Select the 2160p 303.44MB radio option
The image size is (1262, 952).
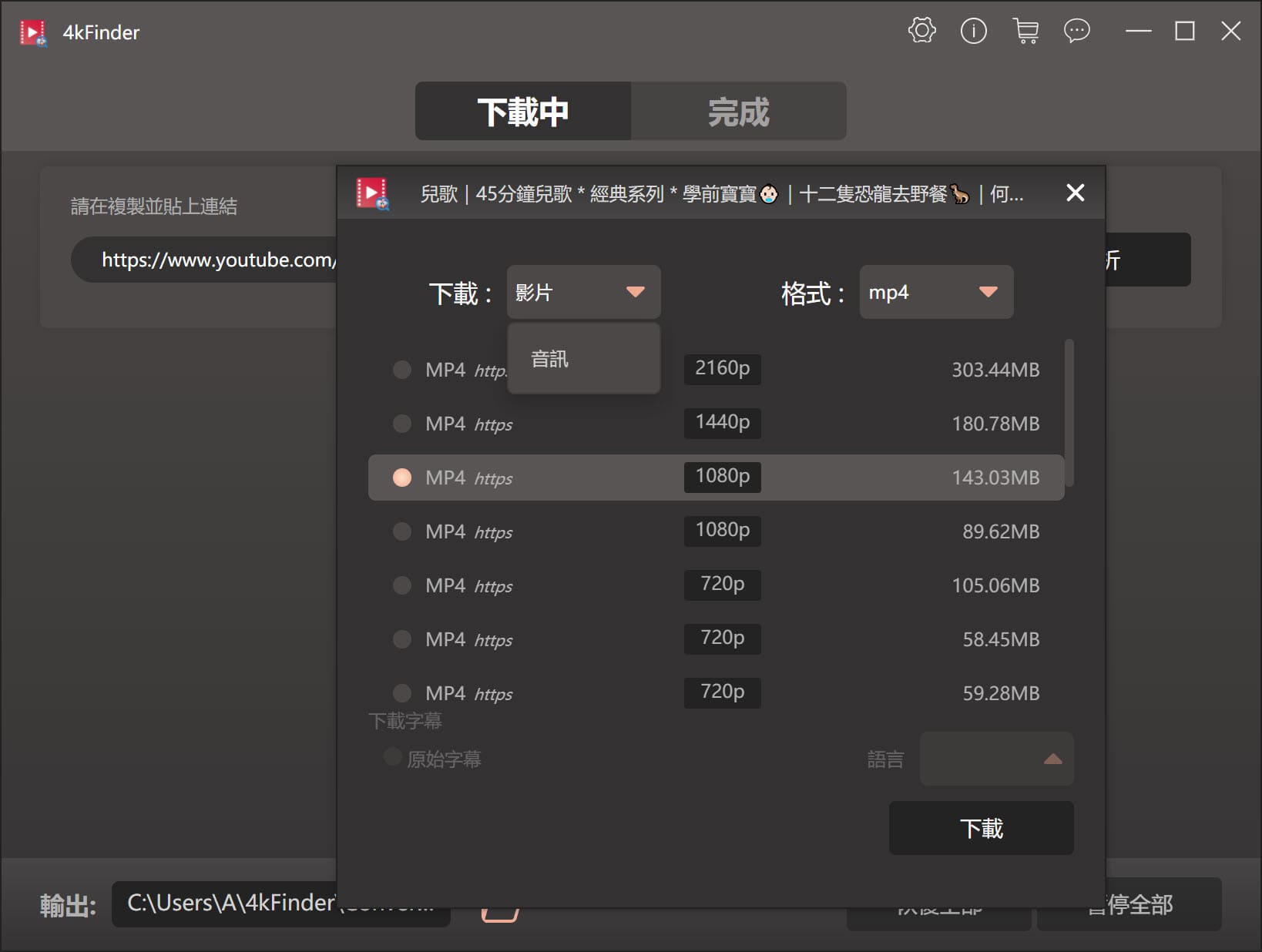402,370
